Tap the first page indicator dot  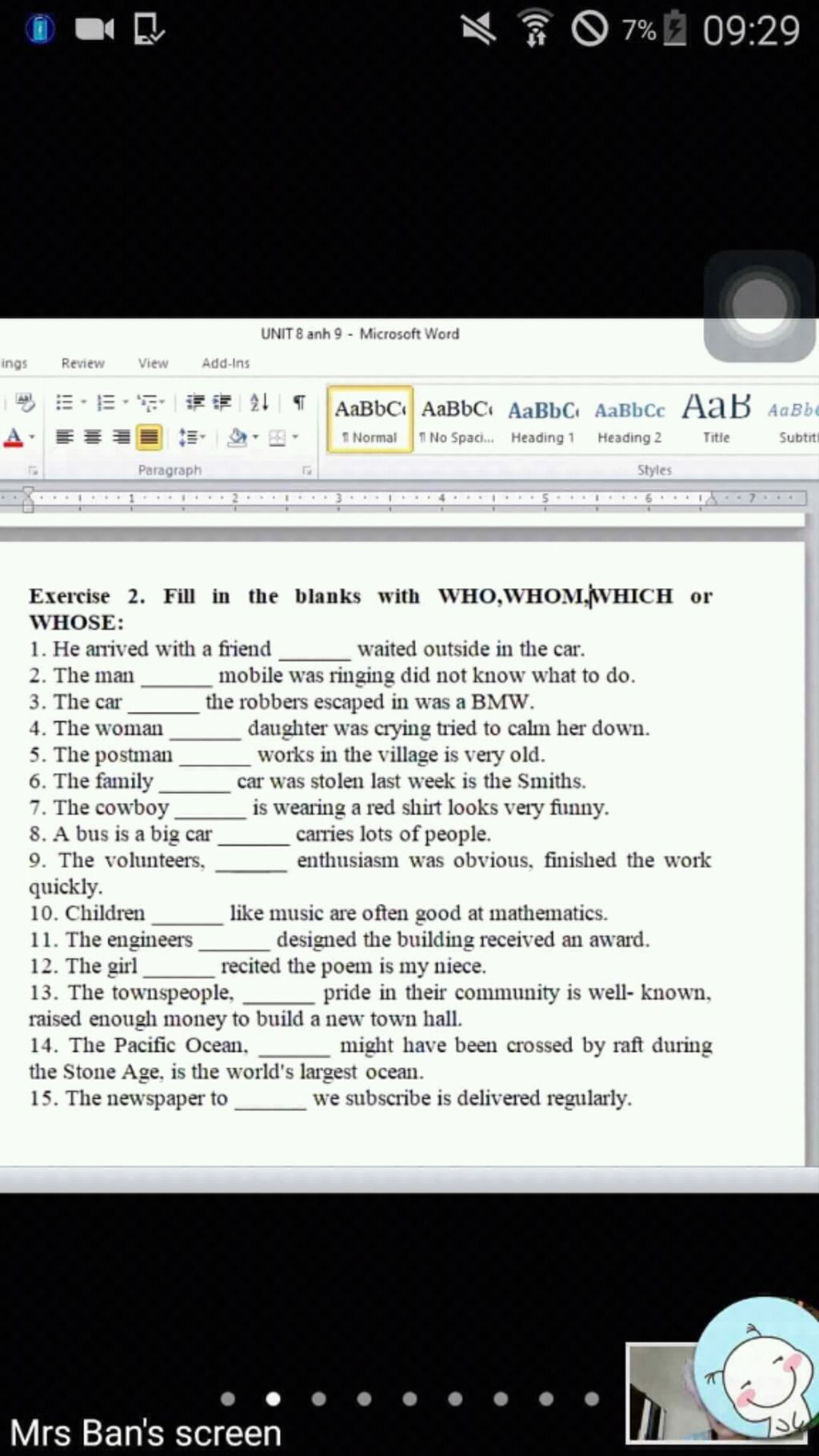(228, 1398)
